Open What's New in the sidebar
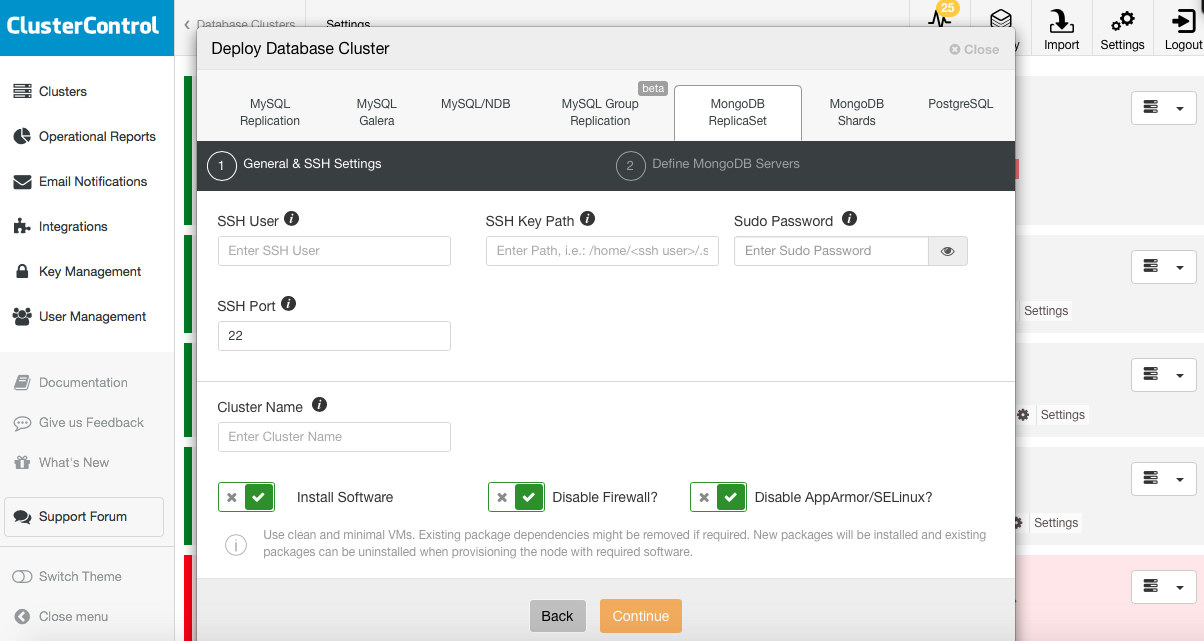The height and width of the screenshot is (641, 1204). point(61,463)
